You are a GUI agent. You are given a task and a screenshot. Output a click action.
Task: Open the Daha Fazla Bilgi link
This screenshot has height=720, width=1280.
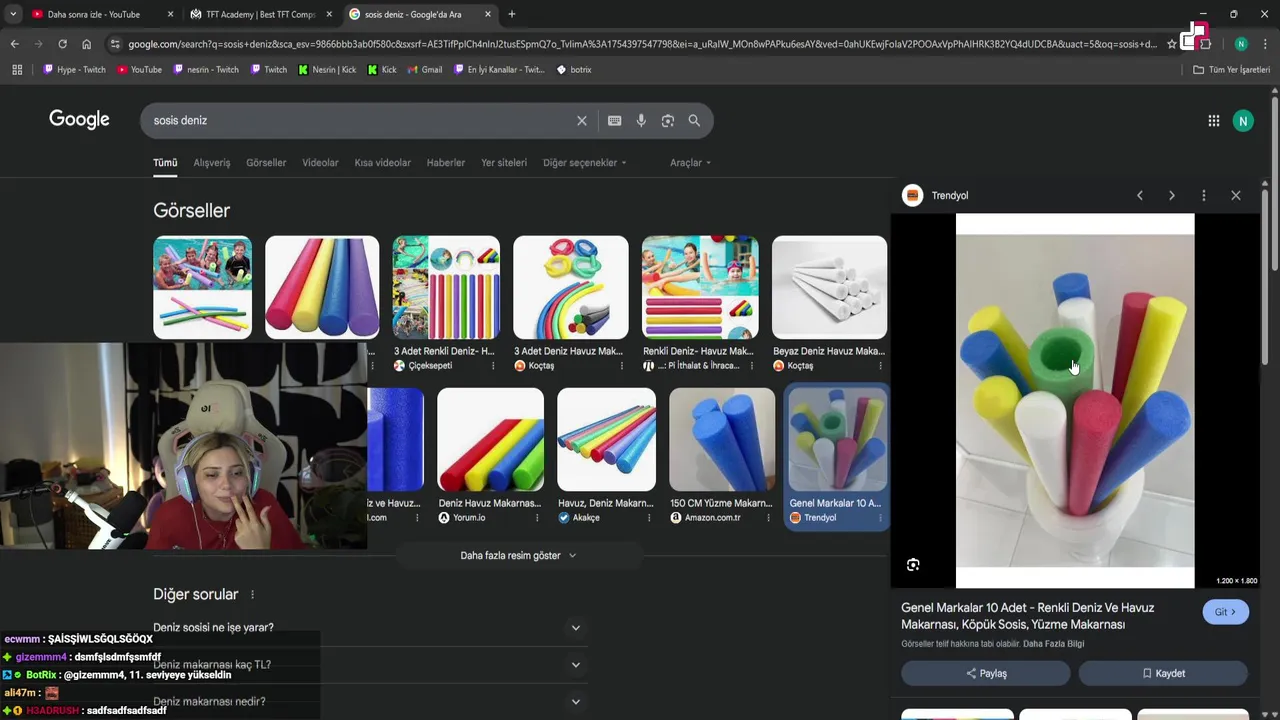[x=1053, y=644]
